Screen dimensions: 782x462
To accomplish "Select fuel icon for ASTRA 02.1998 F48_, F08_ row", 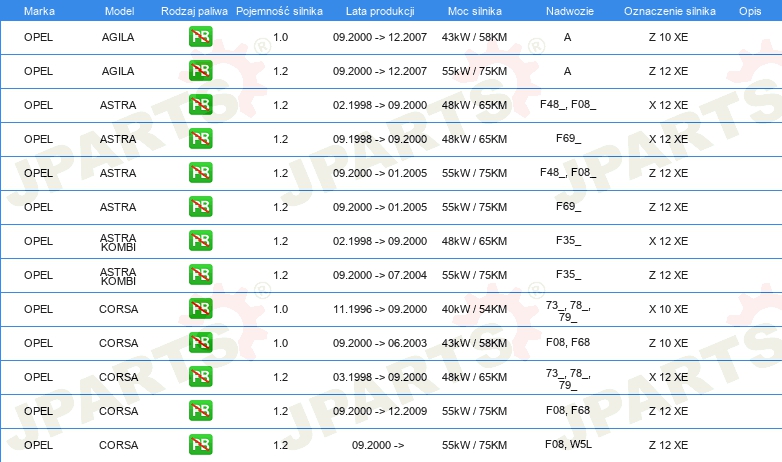I will pyautogui.click(x=200, y=105).
